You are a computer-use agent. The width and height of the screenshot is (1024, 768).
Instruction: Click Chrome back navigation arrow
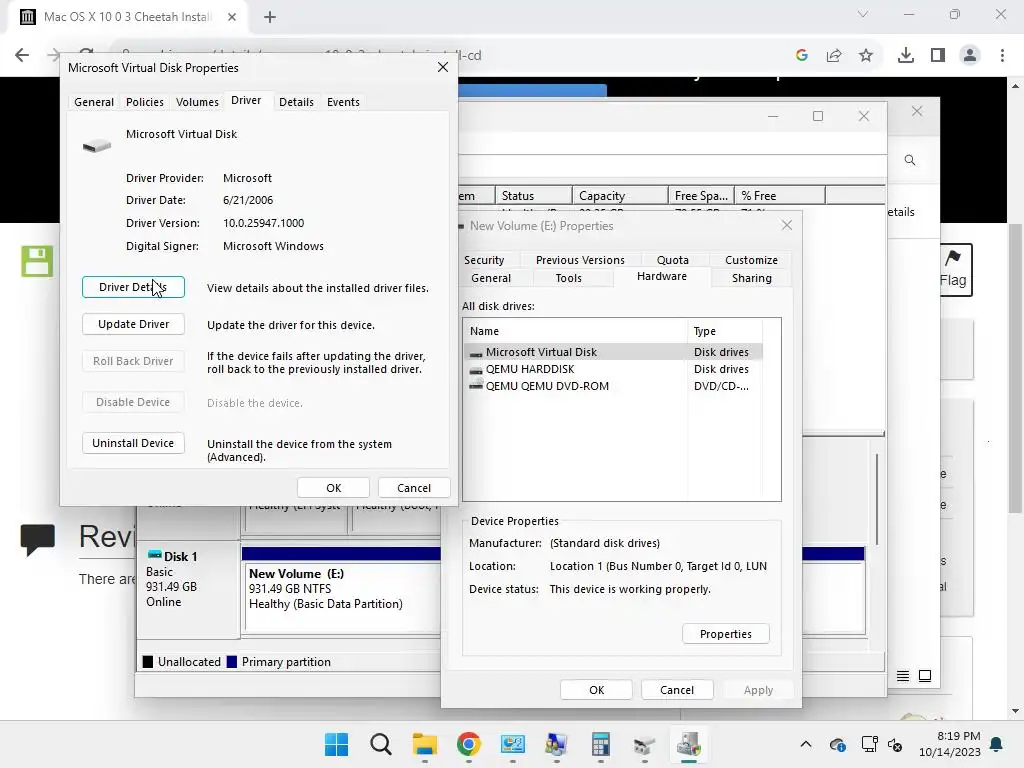pyautogui.click(x=22, y=55)
